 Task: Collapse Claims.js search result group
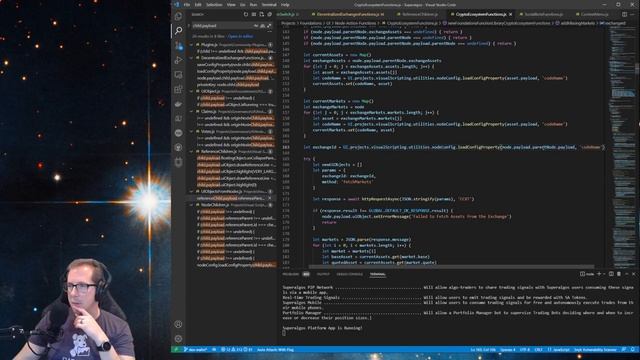pyautogui.click(x=191, y=111)
